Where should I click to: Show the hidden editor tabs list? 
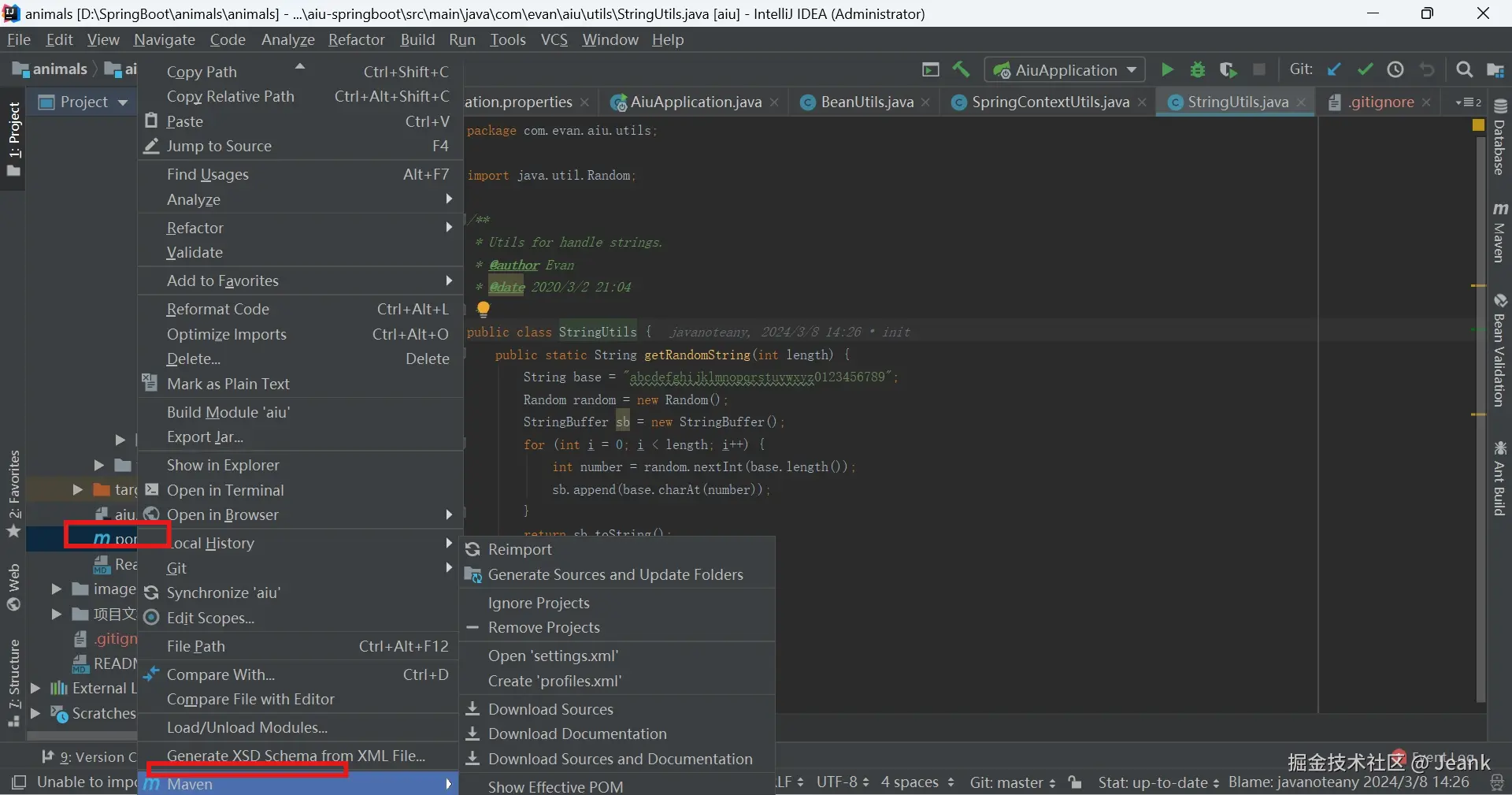tap(1469, 102)
